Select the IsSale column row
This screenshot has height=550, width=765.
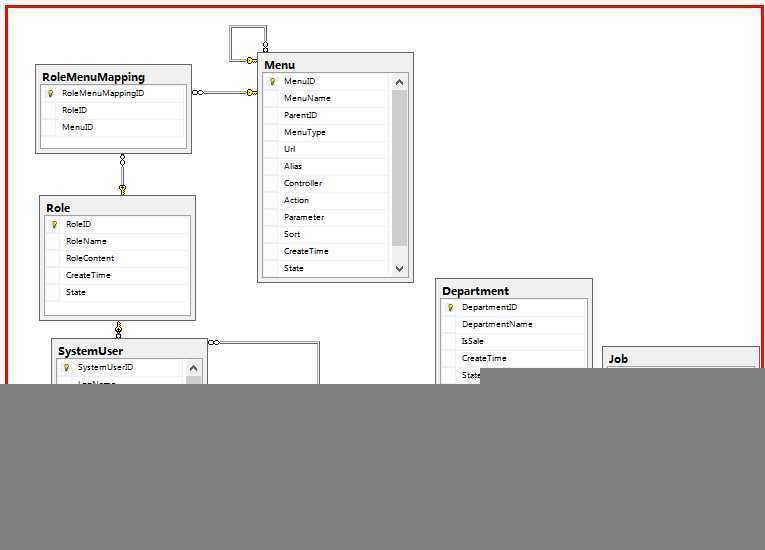[x=513, y=342]
